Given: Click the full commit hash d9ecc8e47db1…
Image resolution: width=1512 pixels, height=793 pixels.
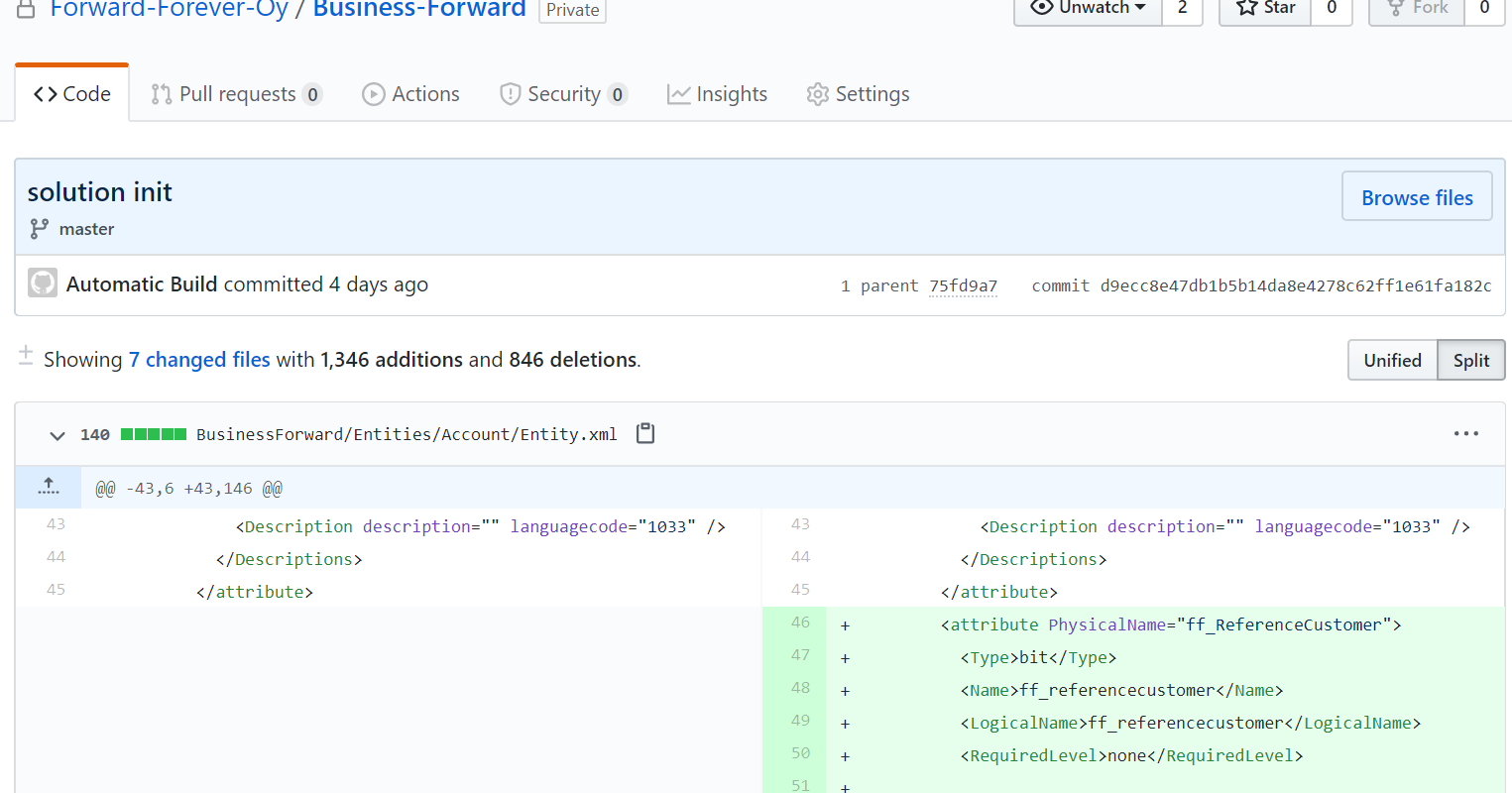Looking at the screenshot, I should pyautogui.click(x=1295, y=285).
